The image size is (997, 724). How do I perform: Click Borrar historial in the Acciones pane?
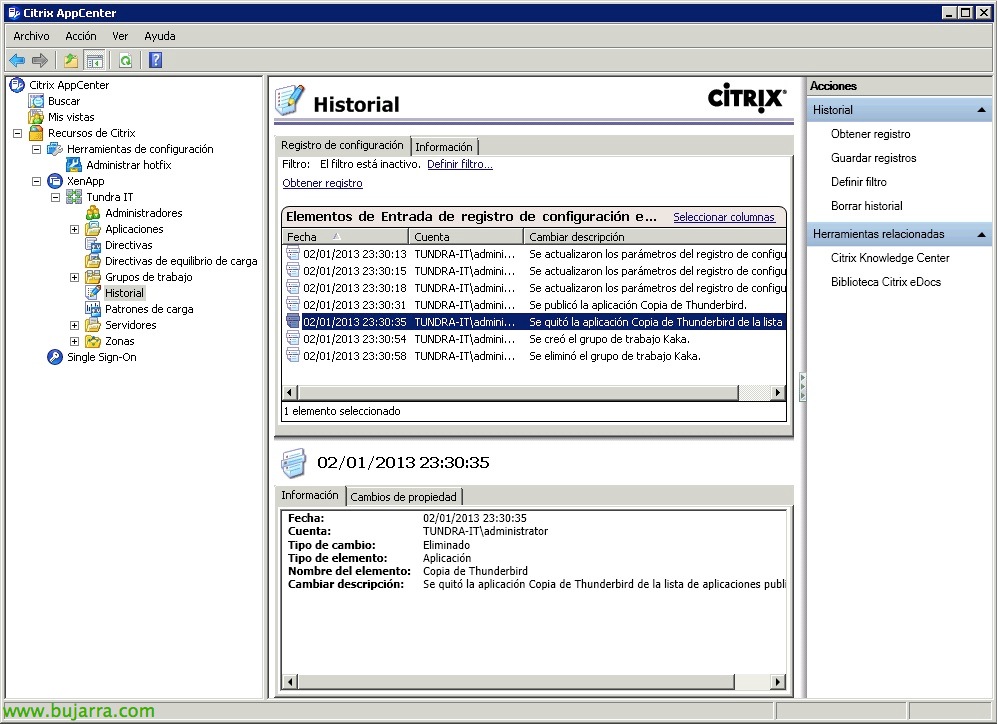click(x=867, y=206)
